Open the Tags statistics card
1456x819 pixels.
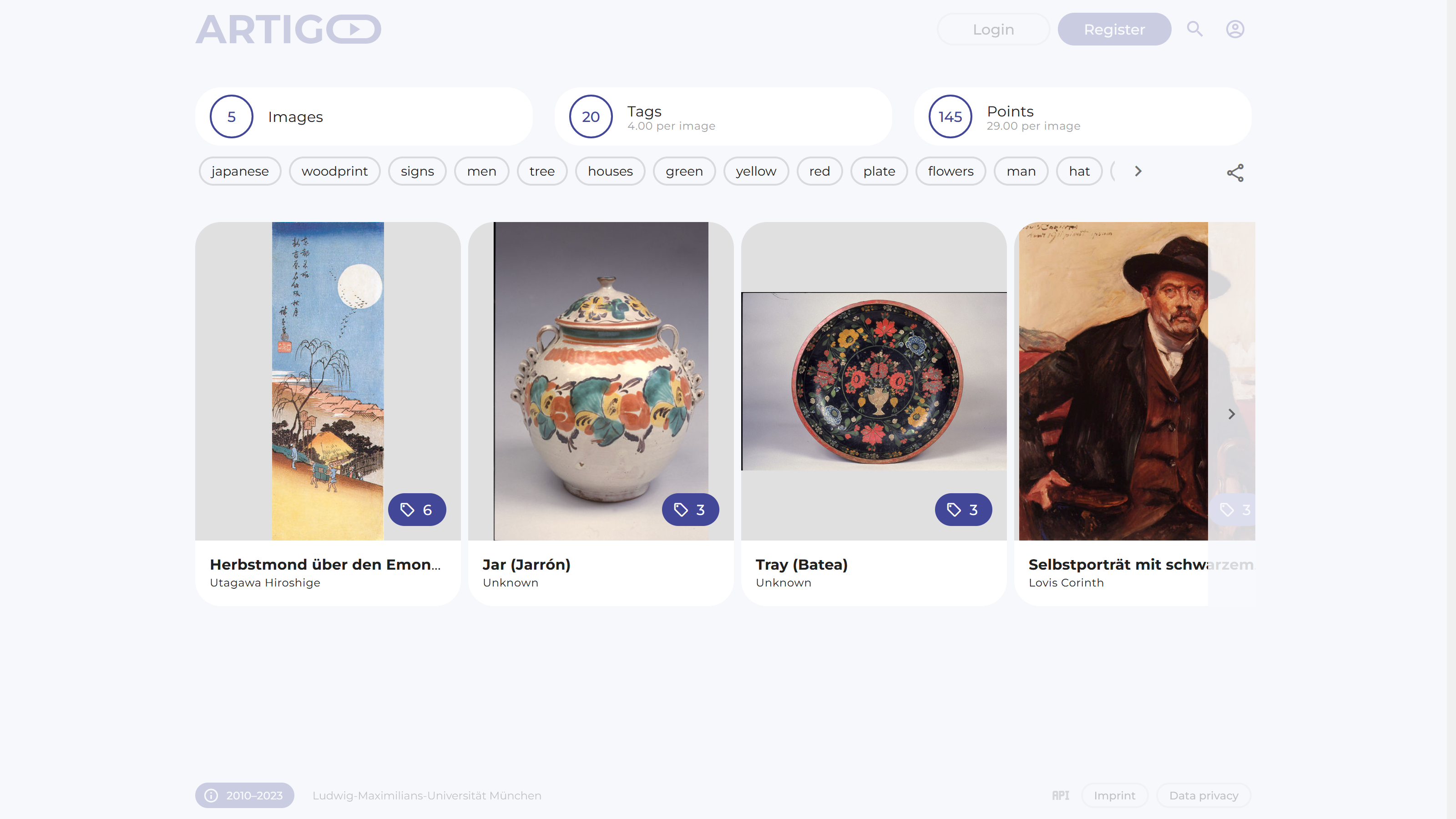(x=723, y=116)
